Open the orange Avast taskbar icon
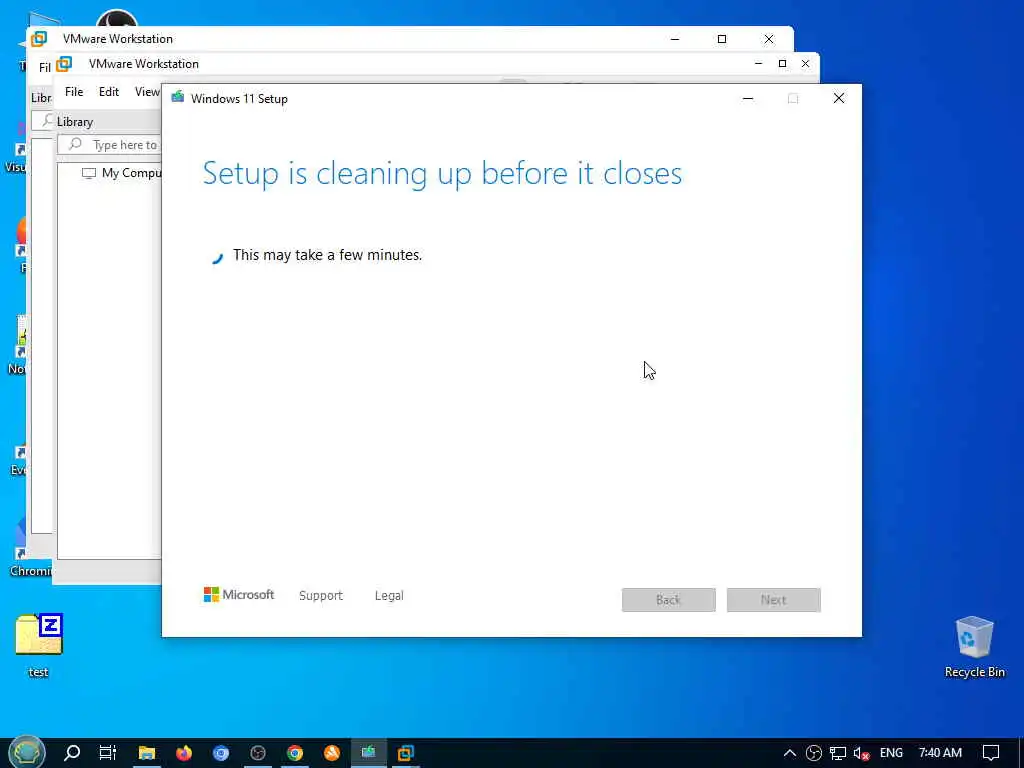Viewport: 1024px width, 768px height. coord(332,753)
